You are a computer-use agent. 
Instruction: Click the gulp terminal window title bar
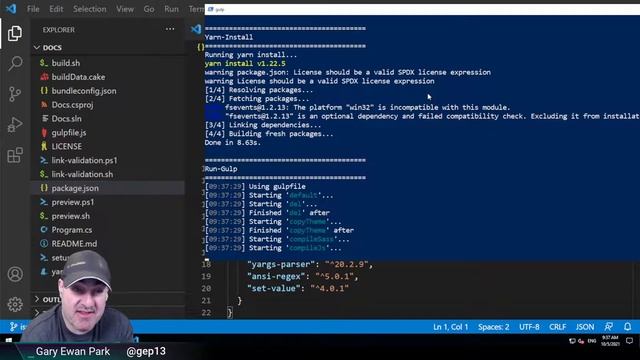click(x=422, y=9)
